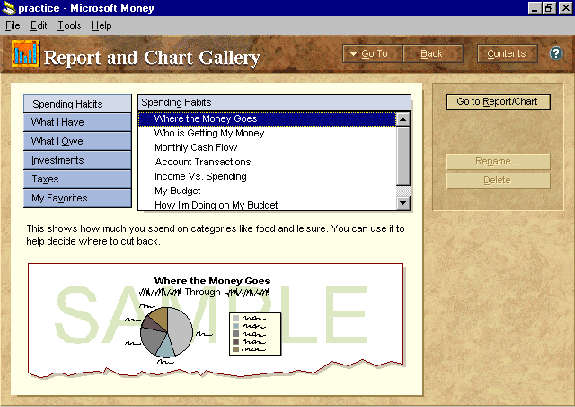Expand the Go To dropdown
The width and height of the screenshot is (575, 407).
(x=372, y=54)
